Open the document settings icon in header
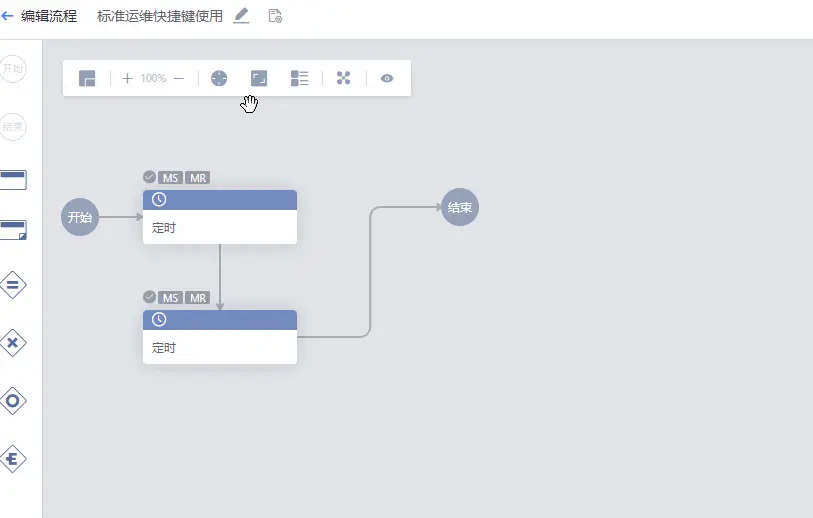This screenshot has height=518, width=813. click(x=275, y=16)
